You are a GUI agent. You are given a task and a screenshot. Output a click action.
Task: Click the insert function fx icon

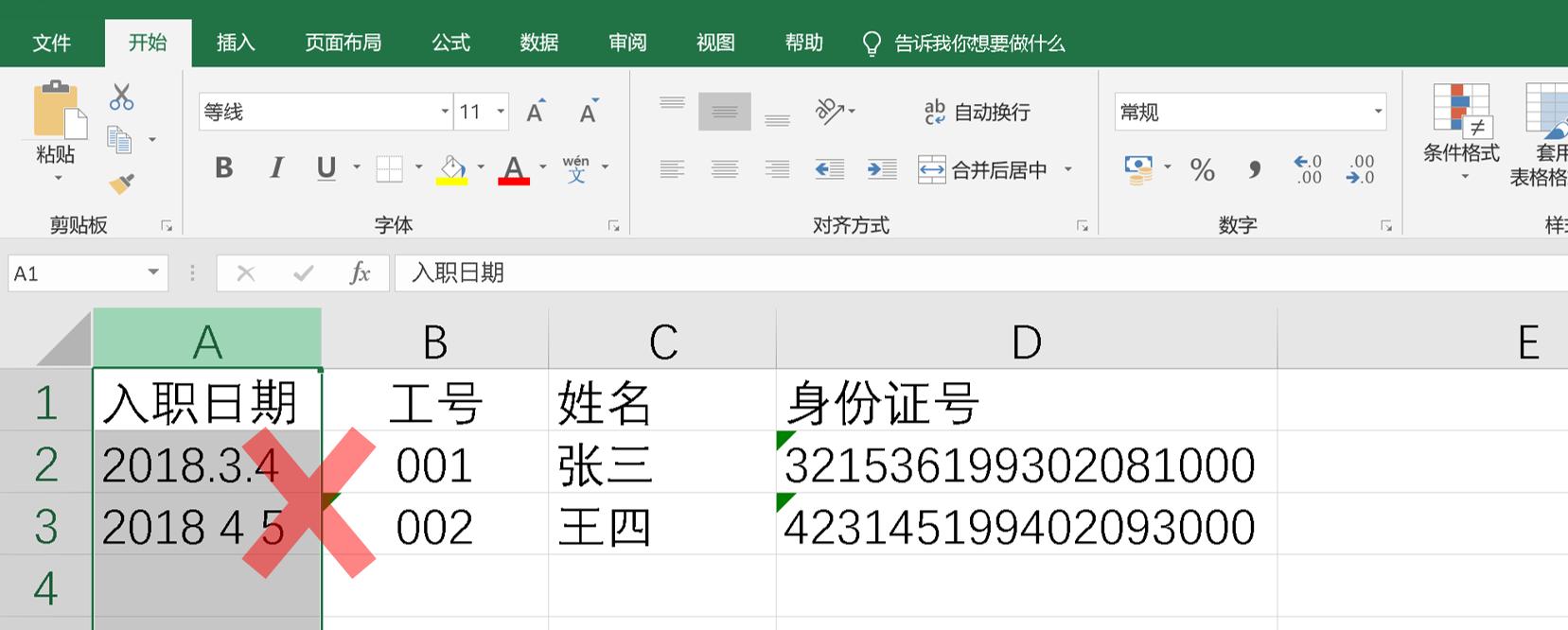(360, 273)
